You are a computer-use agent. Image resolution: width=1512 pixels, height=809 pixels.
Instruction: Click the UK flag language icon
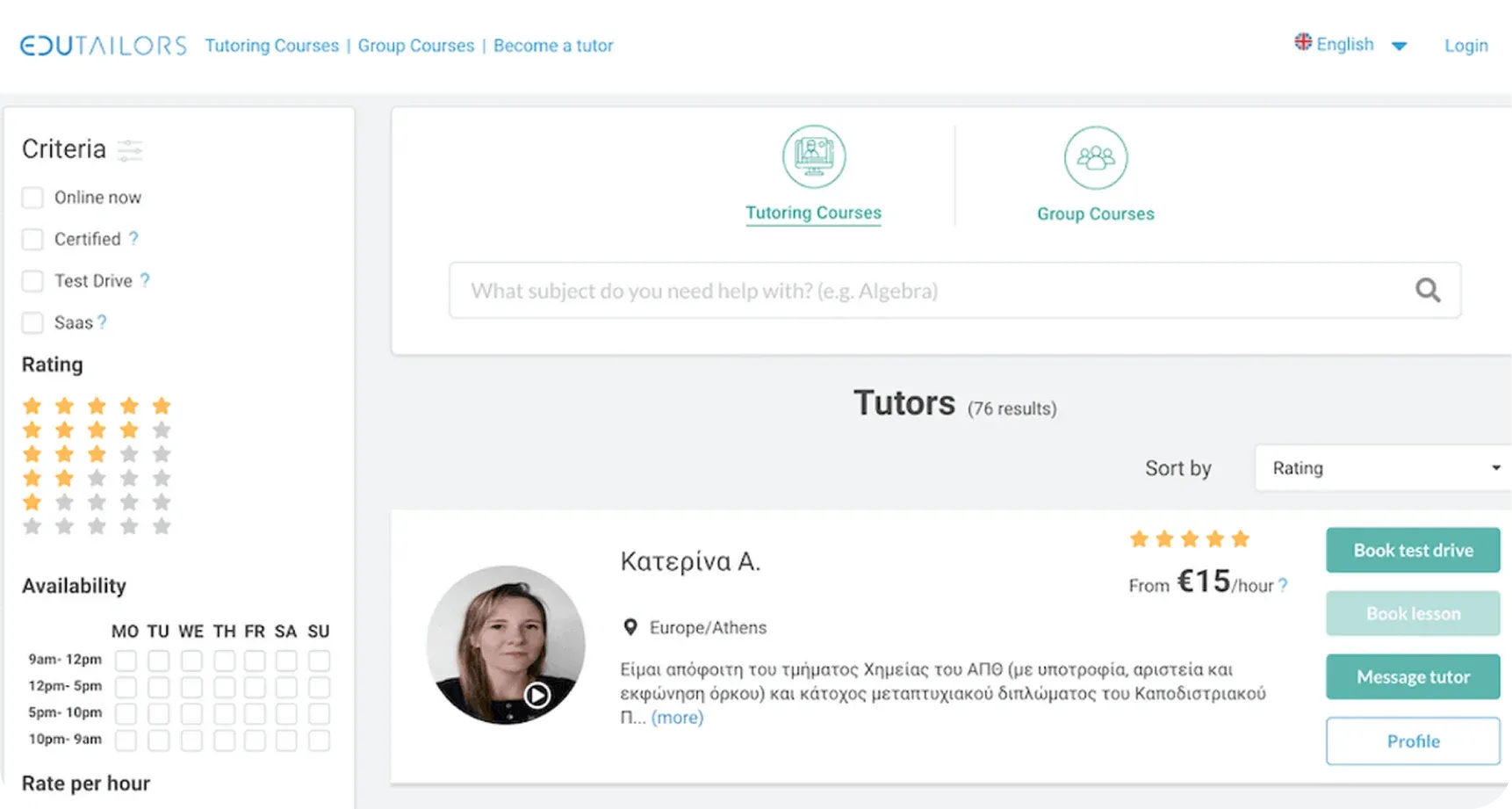pyautogui.click(x=1303, y=42)
